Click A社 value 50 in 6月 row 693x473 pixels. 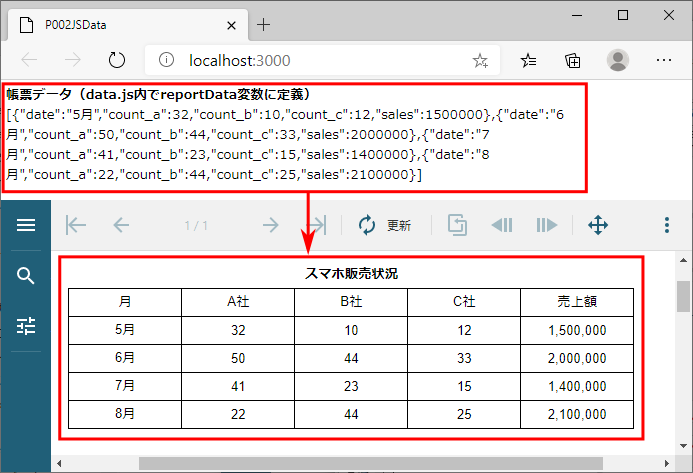click(x=238, y=358)
